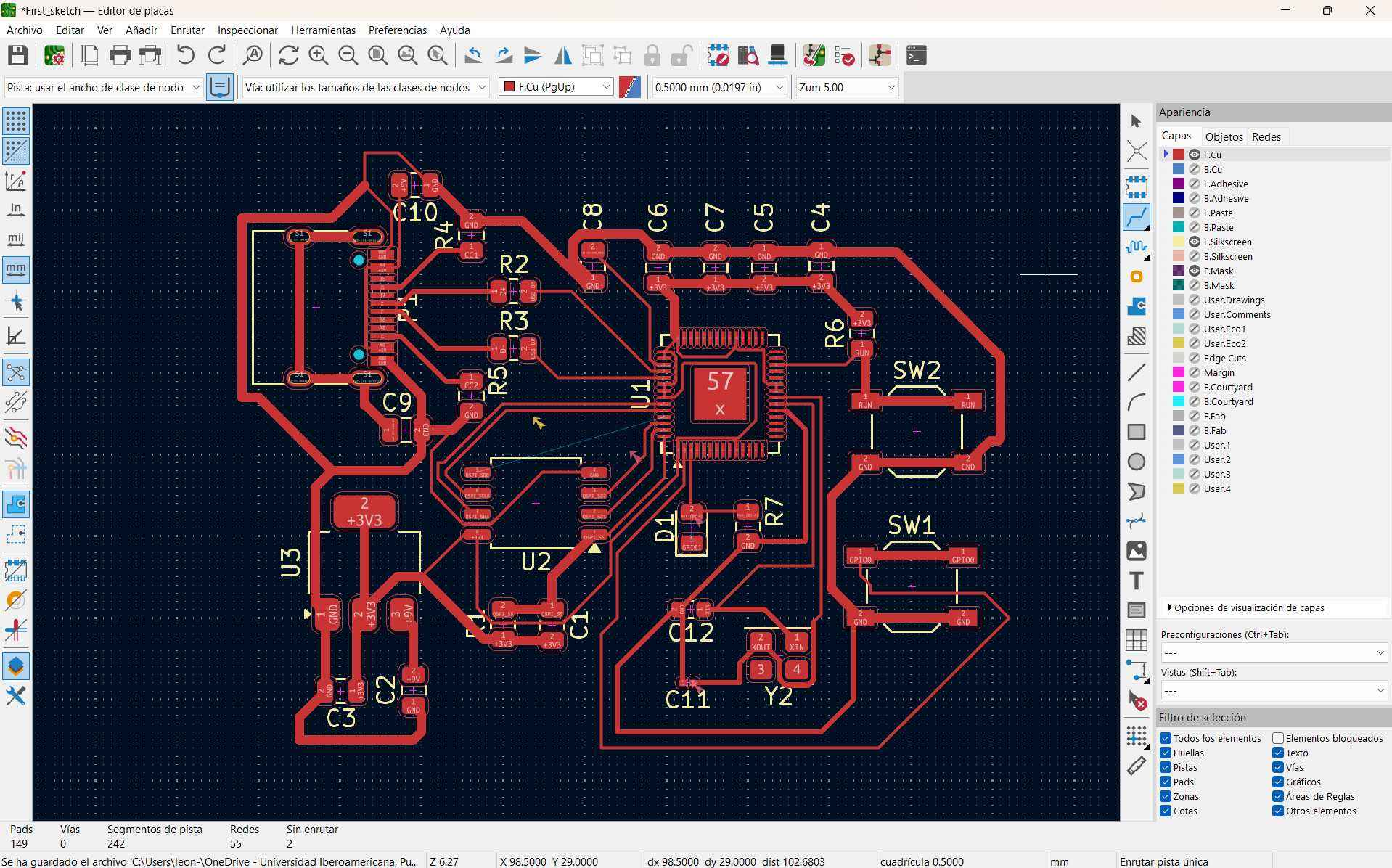Select the Add Text tool

coord(1137,581)
